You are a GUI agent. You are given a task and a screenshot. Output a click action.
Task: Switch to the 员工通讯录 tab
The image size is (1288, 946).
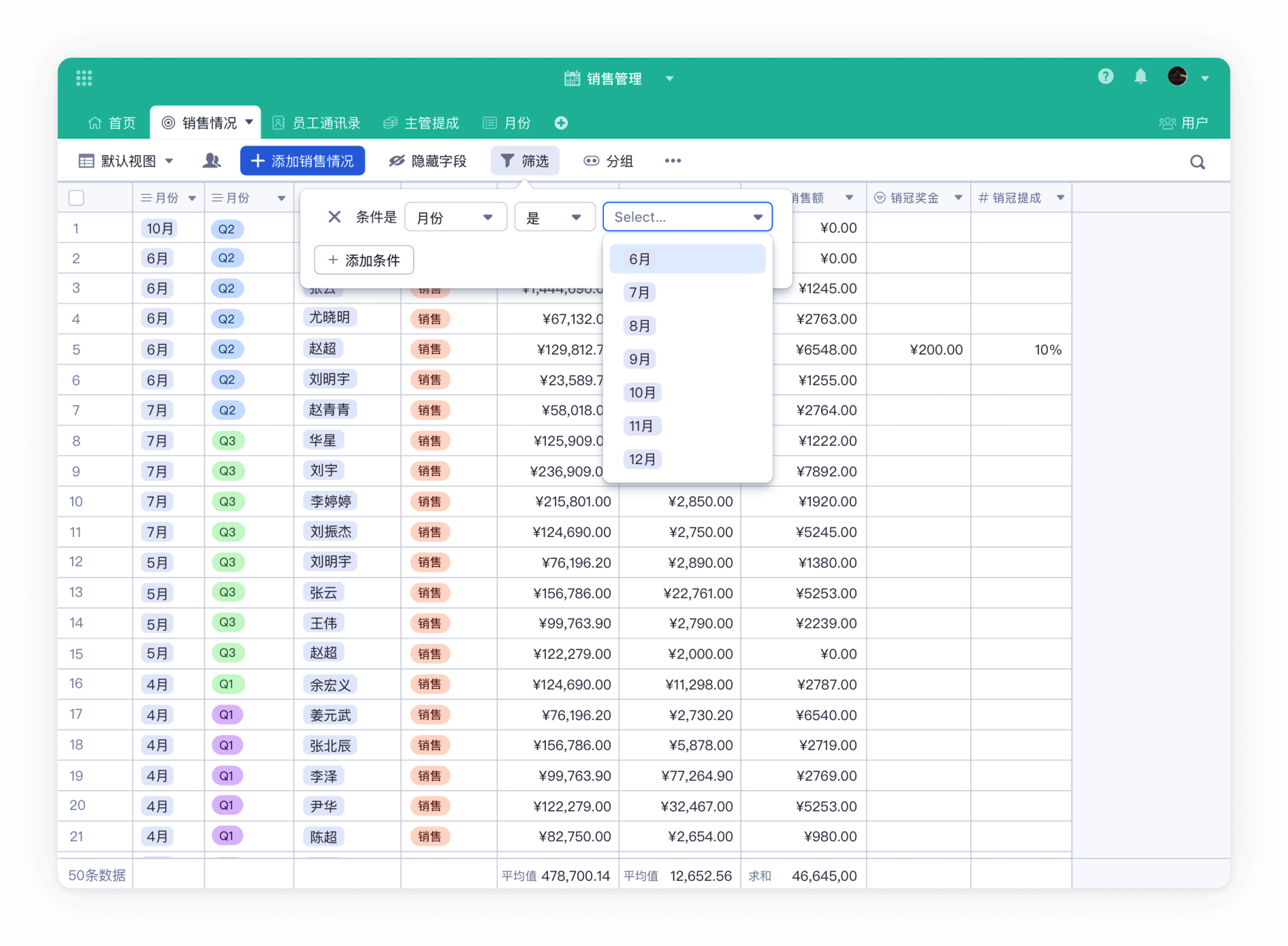pyautogui.click(x=316, y=123)
